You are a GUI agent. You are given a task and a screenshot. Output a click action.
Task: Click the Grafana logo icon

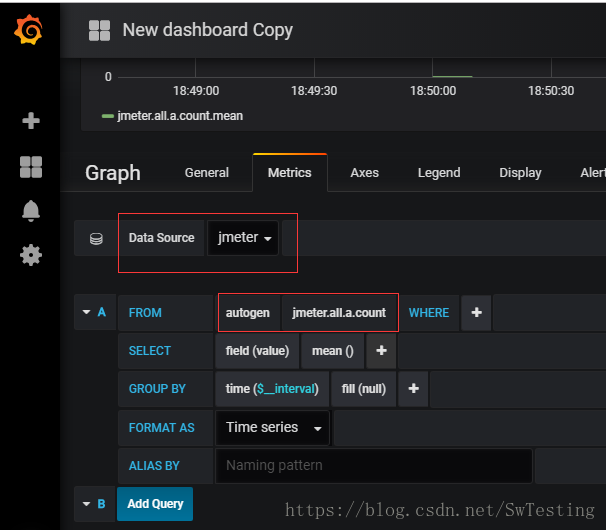(x=28, y=29)
